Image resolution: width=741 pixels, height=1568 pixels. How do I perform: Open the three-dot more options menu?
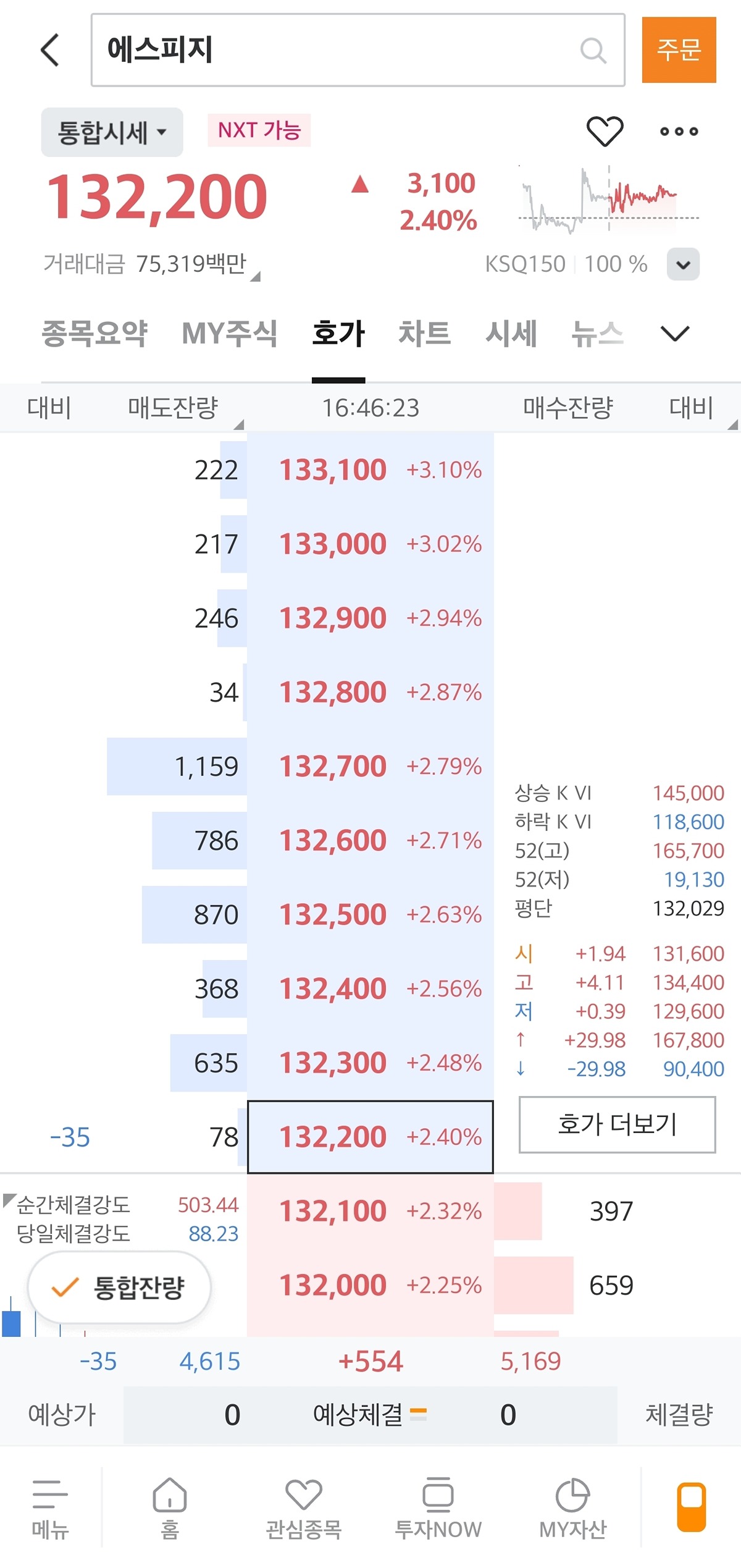click(679, 131)
